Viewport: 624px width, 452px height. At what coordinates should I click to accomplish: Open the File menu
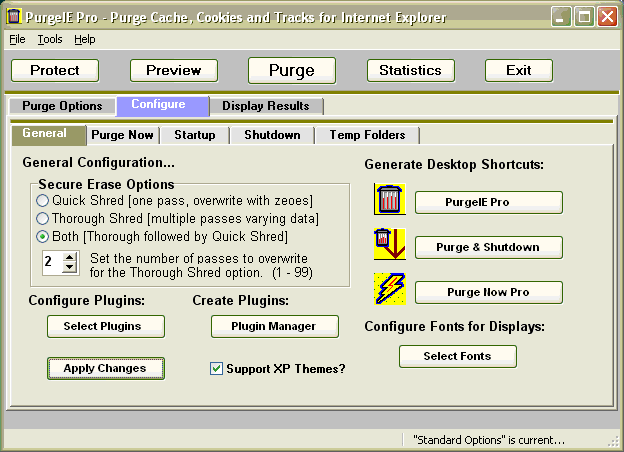click(17, 39)
